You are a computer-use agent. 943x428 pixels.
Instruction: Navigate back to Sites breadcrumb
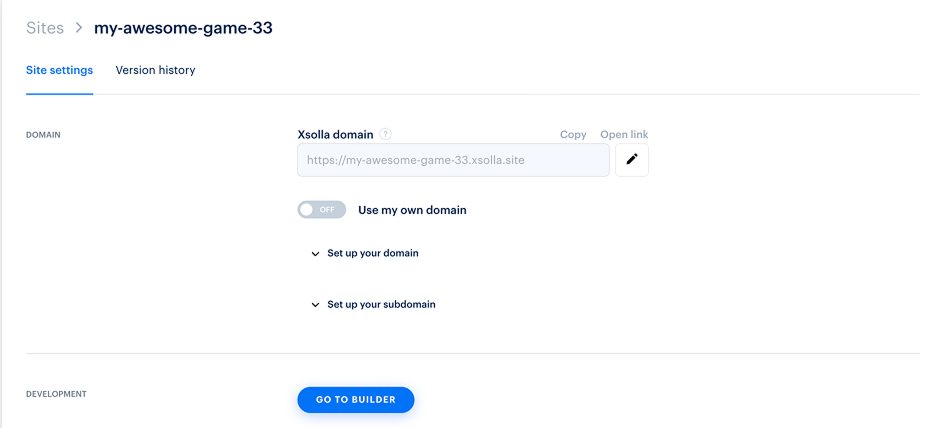tap(45, 28)
